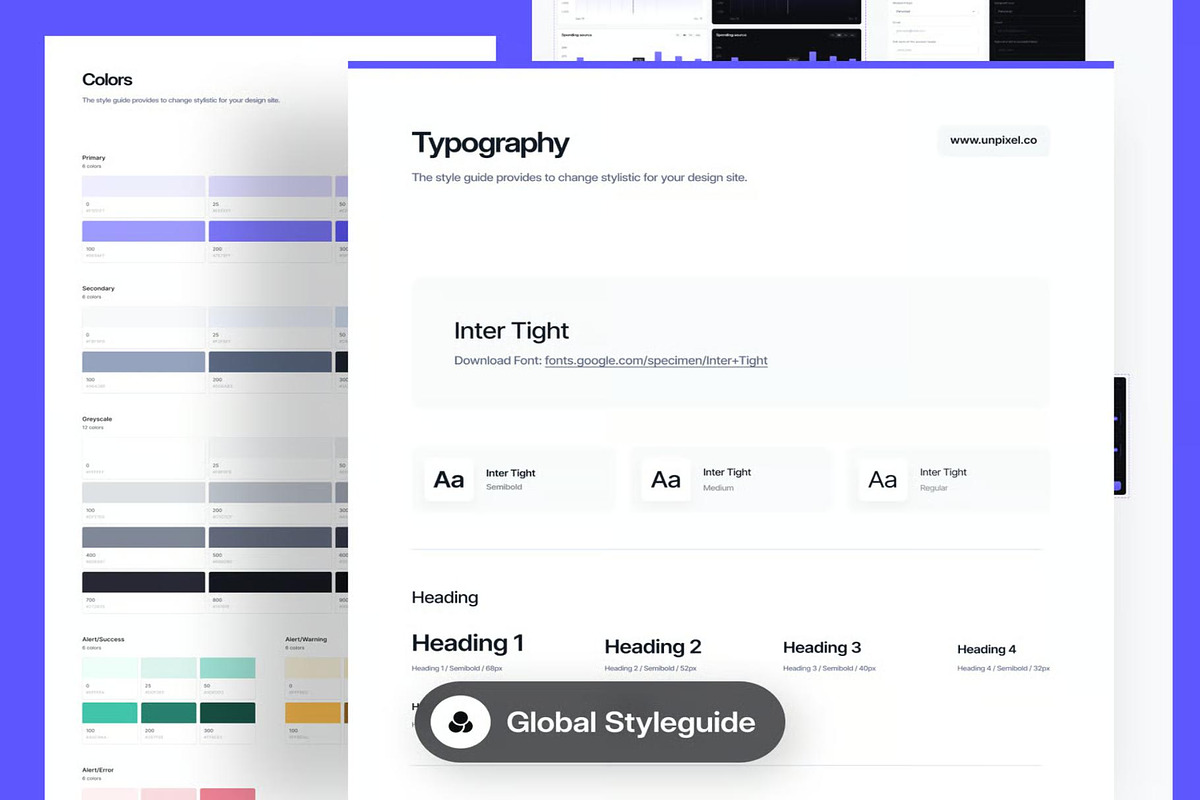
Task: Pick the Secondary 200 color swatch
Action: (x=270, y=362)
